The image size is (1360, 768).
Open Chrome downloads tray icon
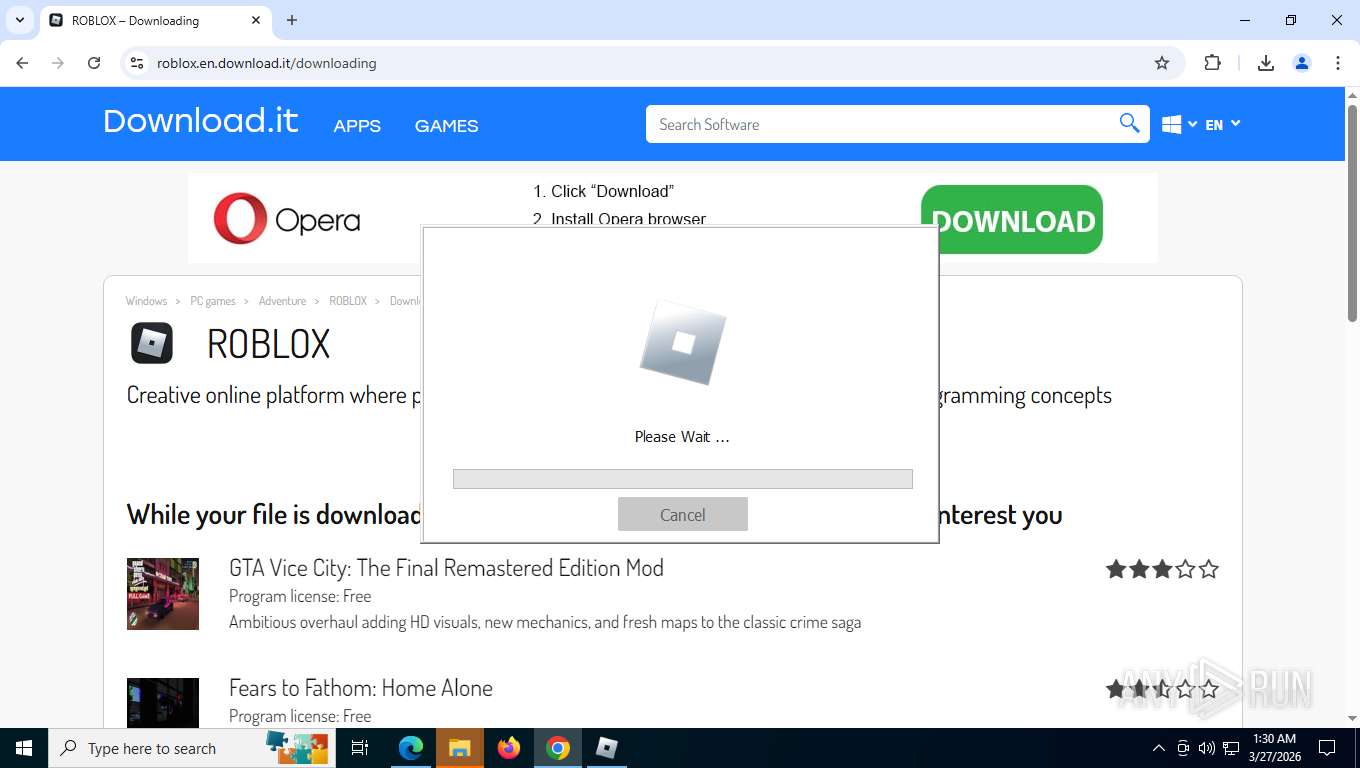pos(1265,63)
